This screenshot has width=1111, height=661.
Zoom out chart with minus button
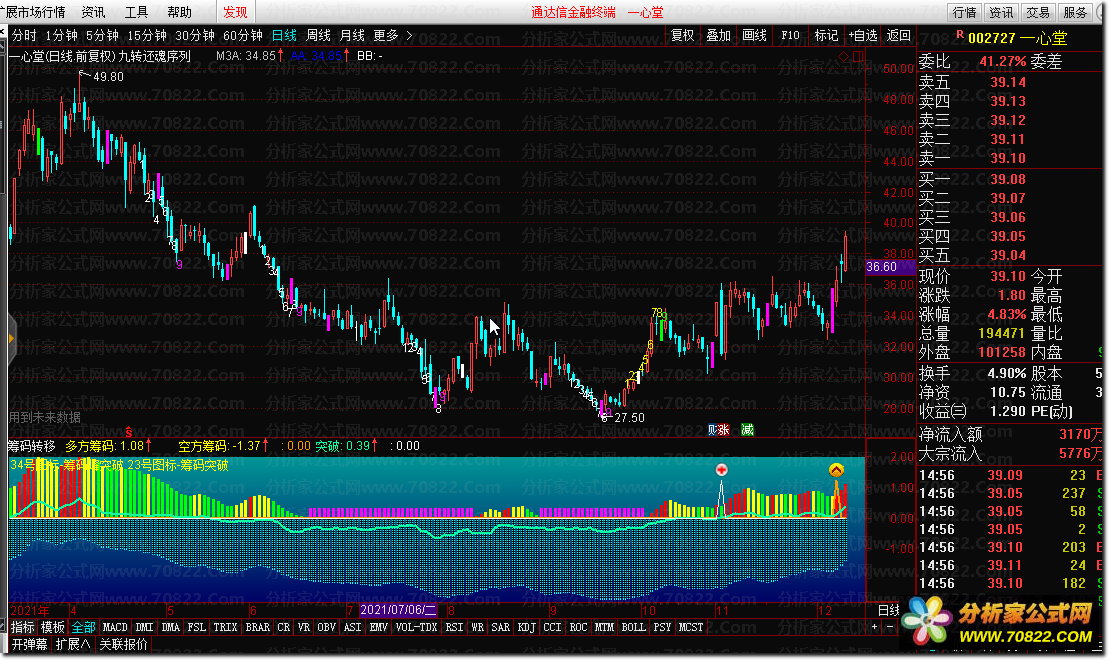click(x=890, y=627)
